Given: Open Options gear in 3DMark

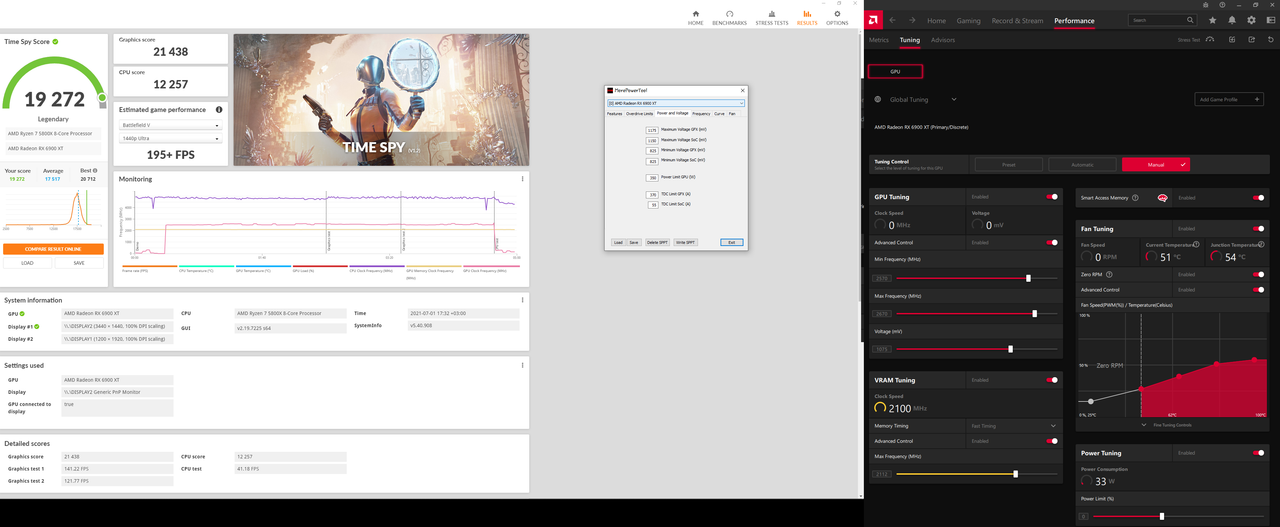Looking at the screenshot, I should click(x=837, y=18).
